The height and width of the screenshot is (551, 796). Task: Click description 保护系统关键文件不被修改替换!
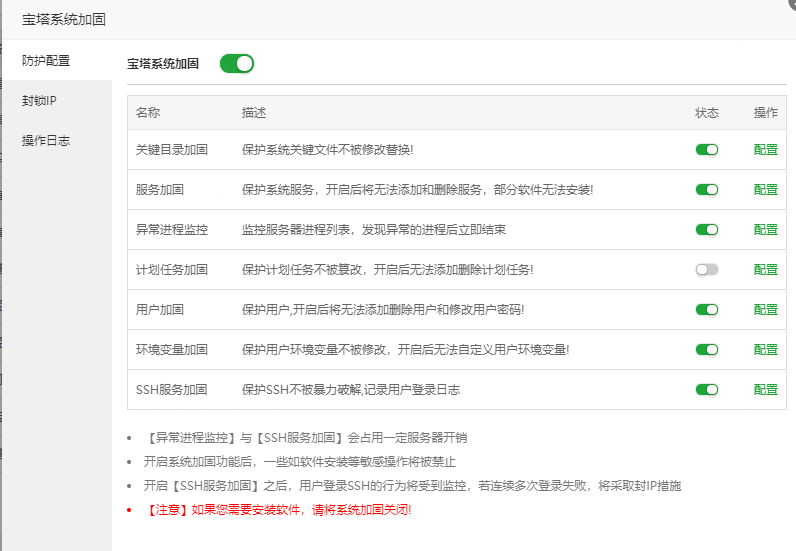pos(327,150)
